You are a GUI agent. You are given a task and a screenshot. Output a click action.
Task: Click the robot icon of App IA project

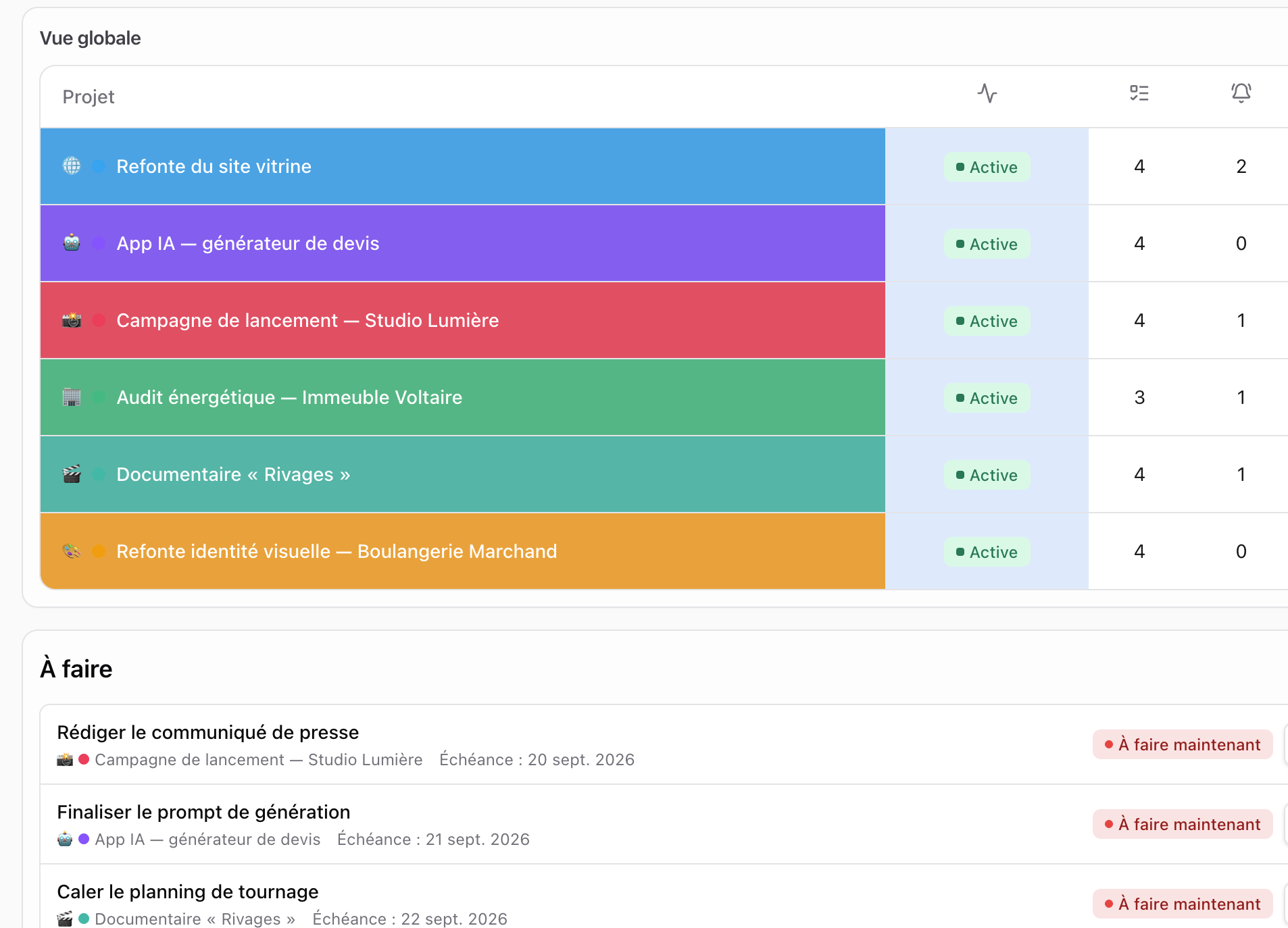point(72,243)
